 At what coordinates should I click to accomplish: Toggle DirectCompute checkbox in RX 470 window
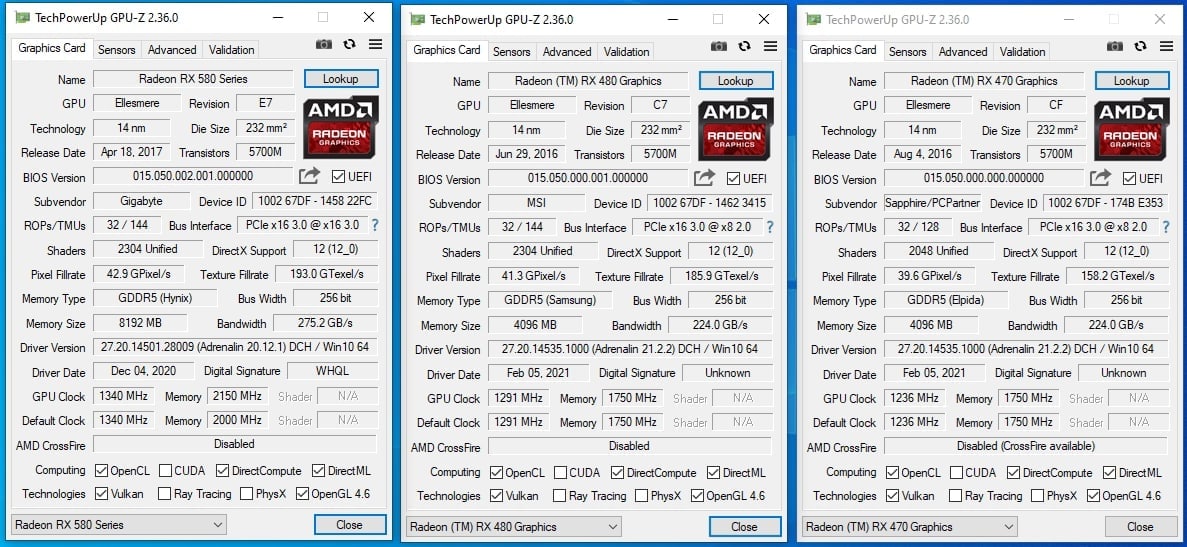1014,473
